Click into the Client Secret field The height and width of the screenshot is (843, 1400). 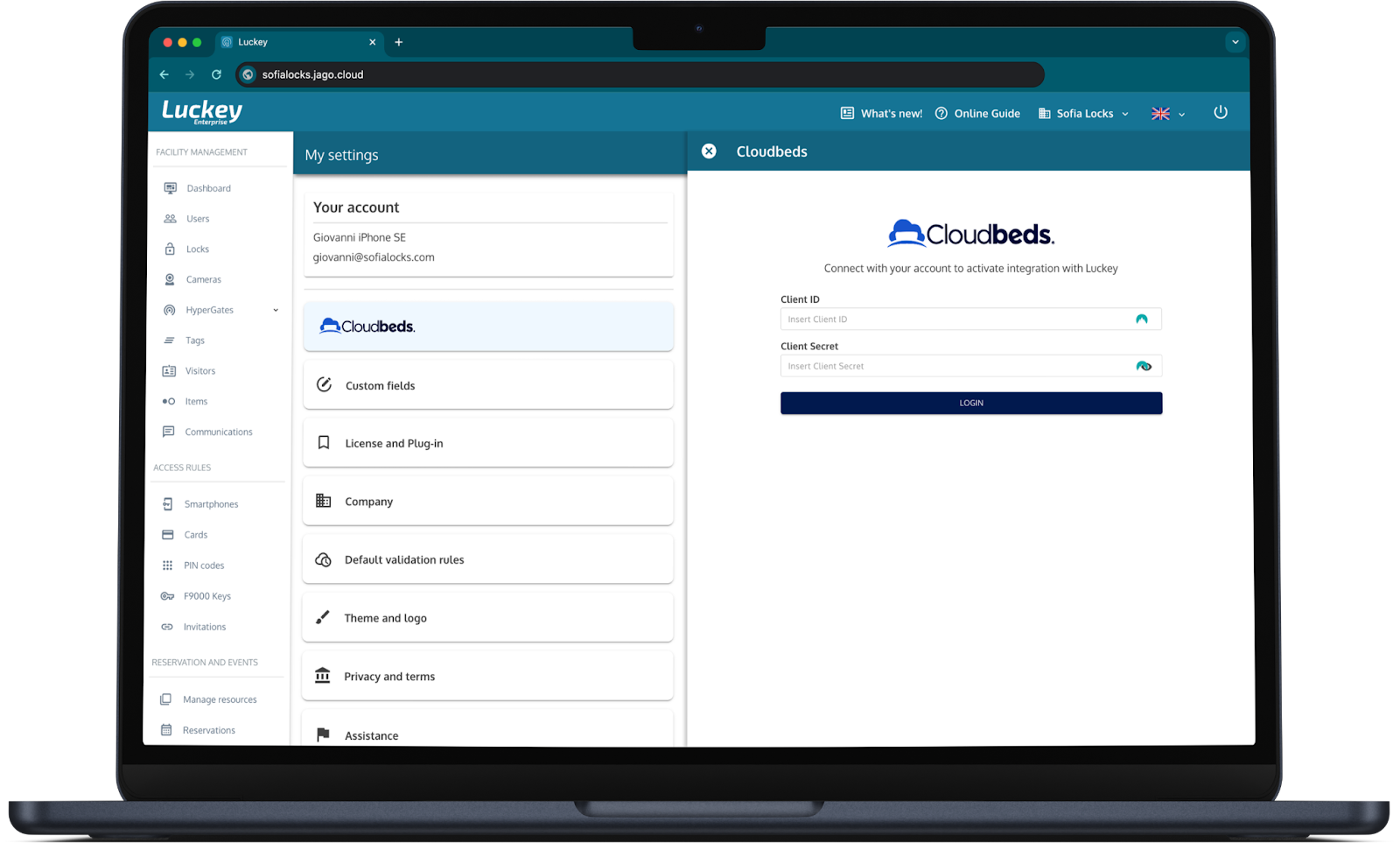tap(971, 366)
